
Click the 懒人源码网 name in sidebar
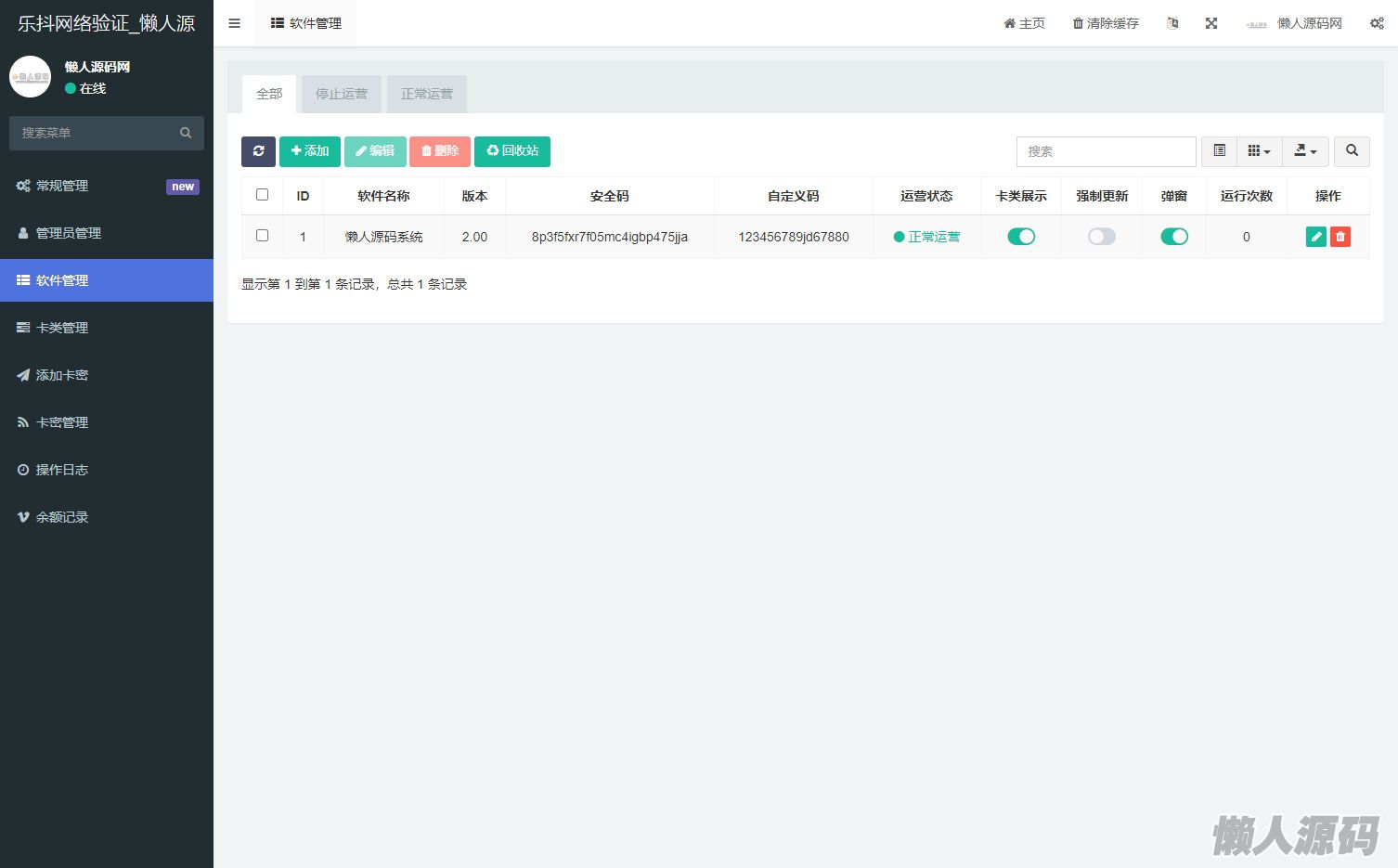point(97,67)
